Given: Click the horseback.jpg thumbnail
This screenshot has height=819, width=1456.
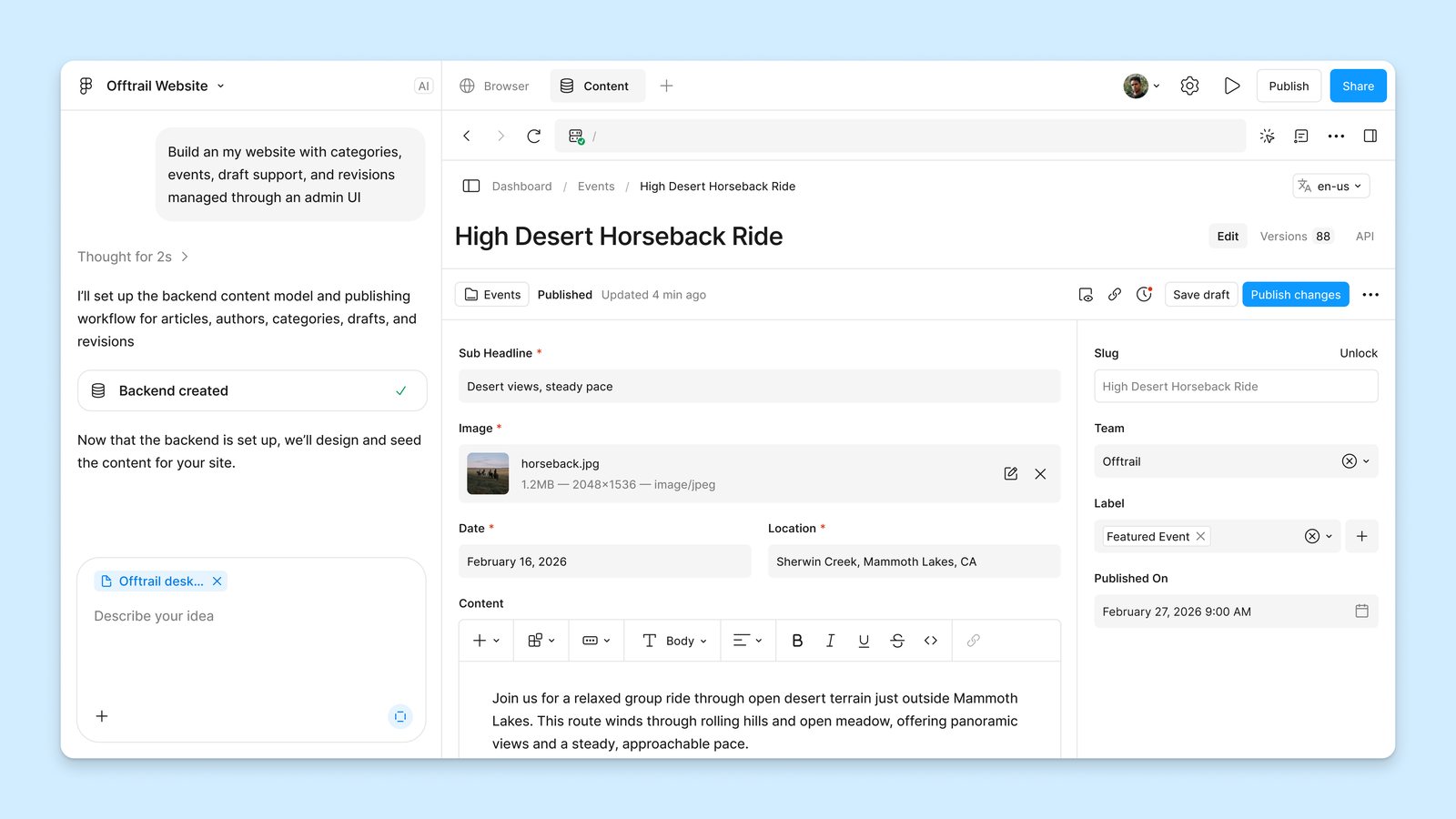Looking at the screenshot, I should (x=488, y=473).
